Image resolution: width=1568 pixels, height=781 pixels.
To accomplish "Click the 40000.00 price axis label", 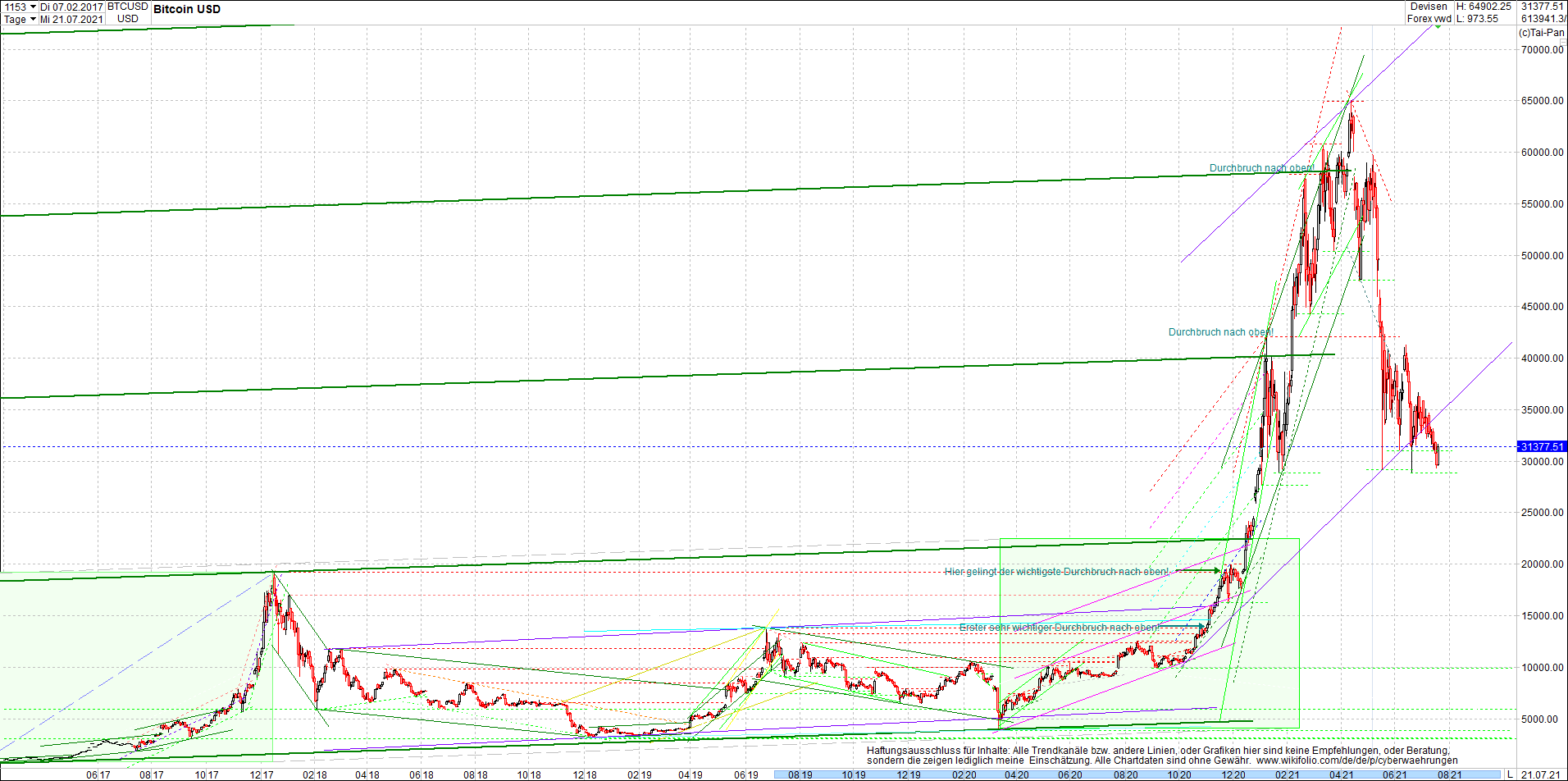I will (x=1543, y=359).
